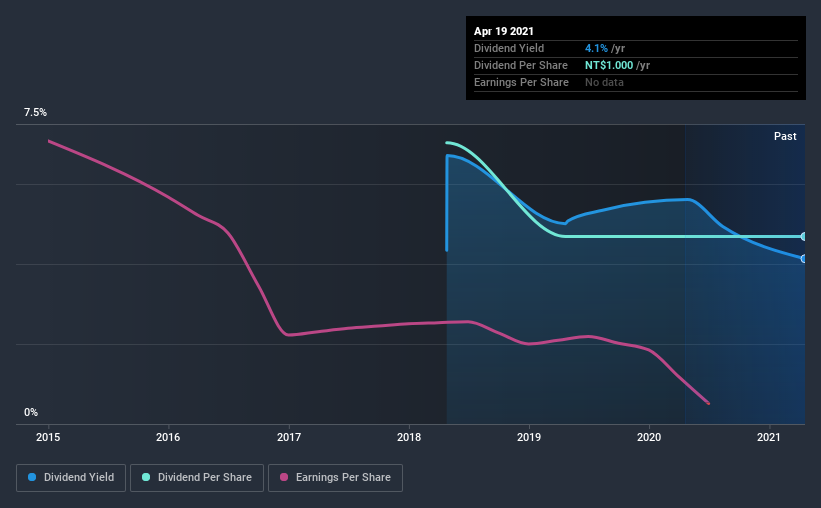Click the 0% y-axis label
Screen dimensions: 821x508
coord(31,412)
